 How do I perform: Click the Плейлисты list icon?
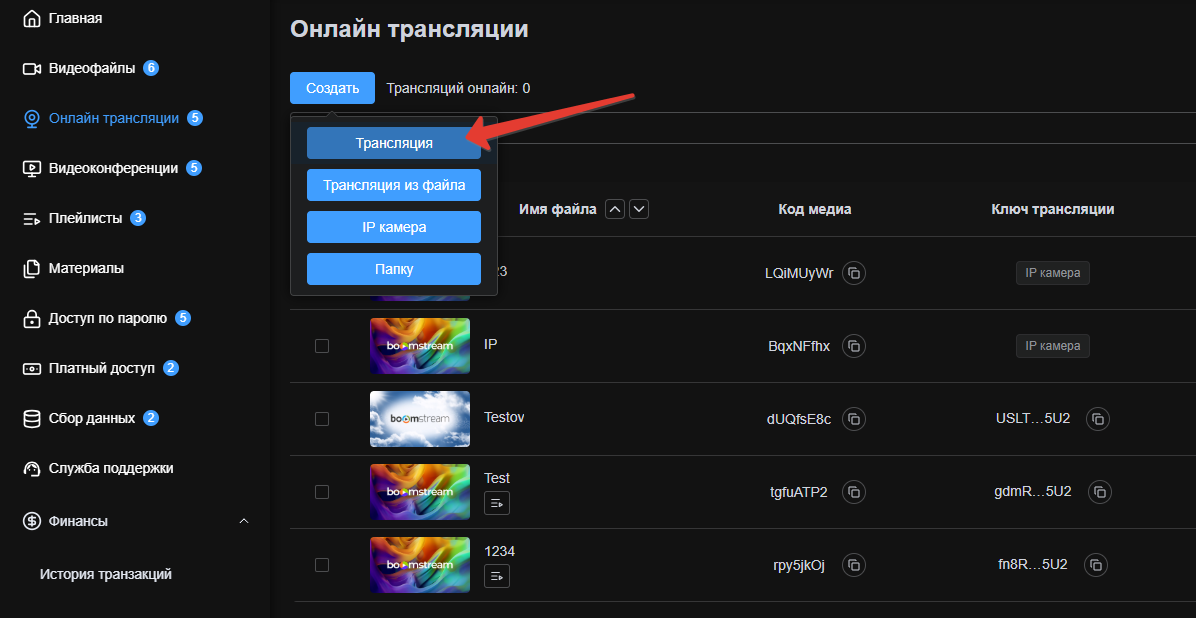click(x=31, y=219)
